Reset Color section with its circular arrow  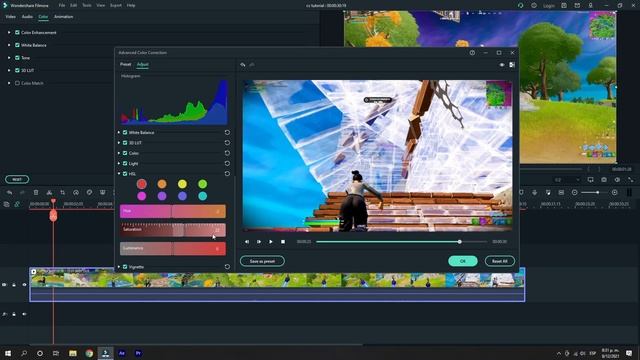227,153
